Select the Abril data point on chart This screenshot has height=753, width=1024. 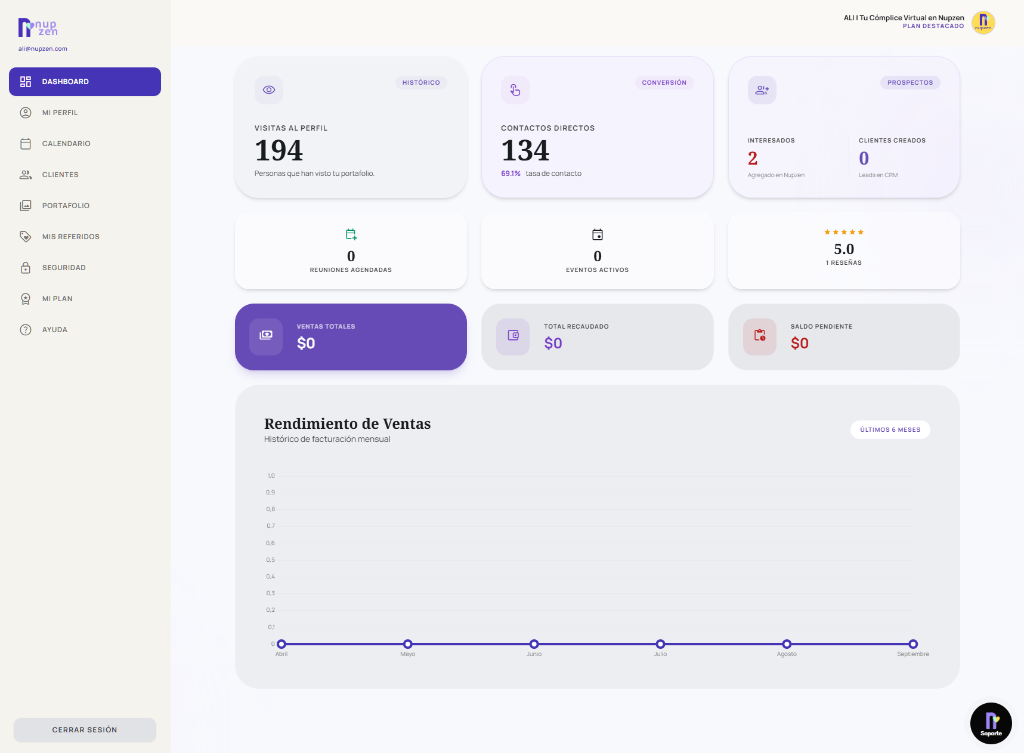[x=281, y=644]
